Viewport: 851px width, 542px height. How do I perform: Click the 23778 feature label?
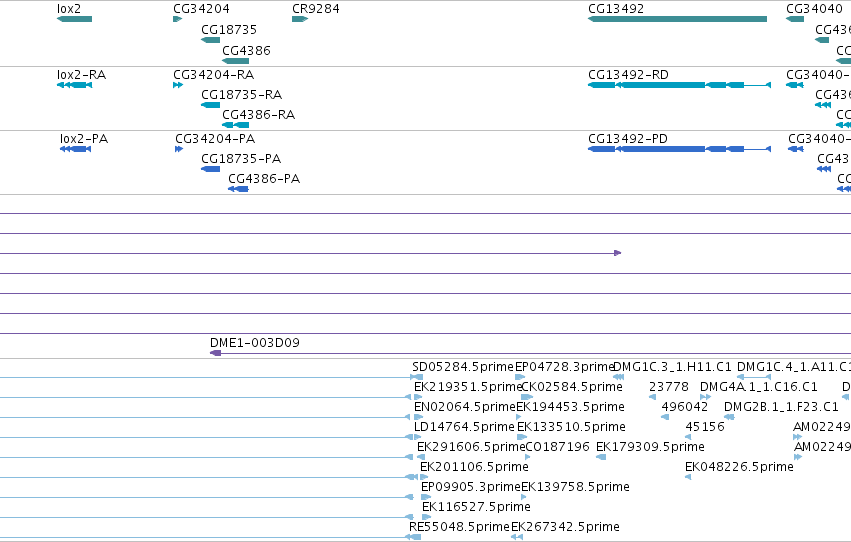click(669, 387)
